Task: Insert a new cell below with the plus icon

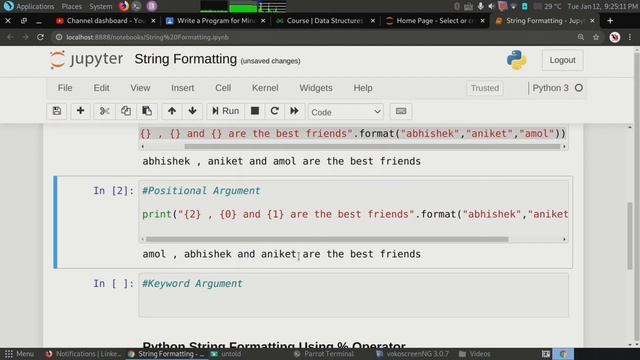Action: [80, 111]
